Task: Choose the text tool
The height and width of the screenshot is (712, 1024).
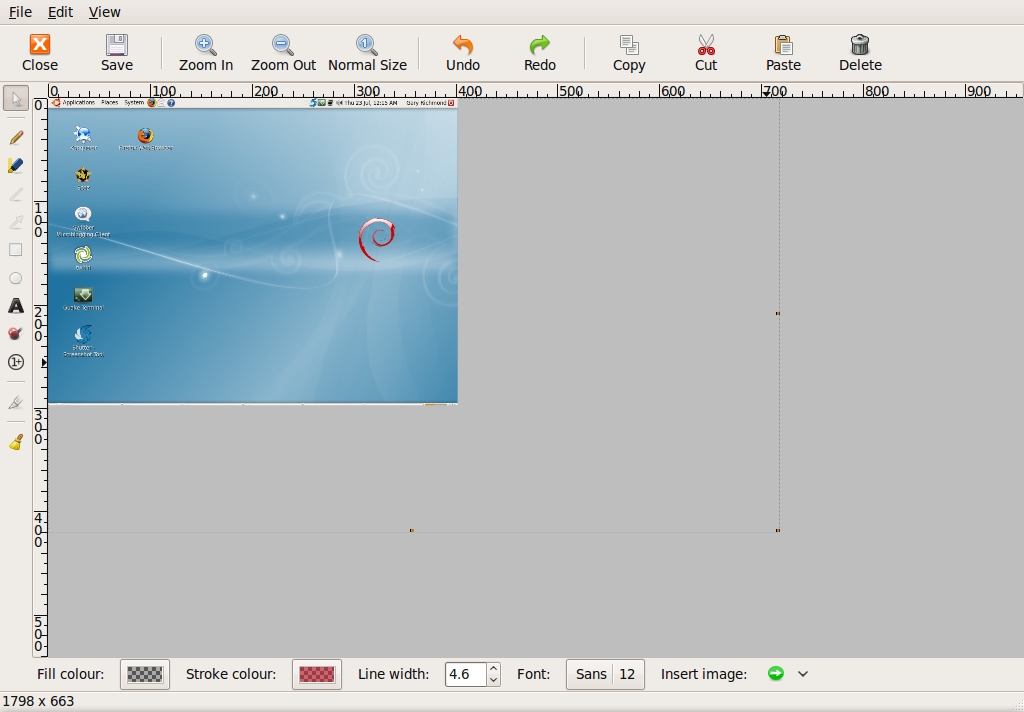Action: pyautogui.click(x=16, y=306)
